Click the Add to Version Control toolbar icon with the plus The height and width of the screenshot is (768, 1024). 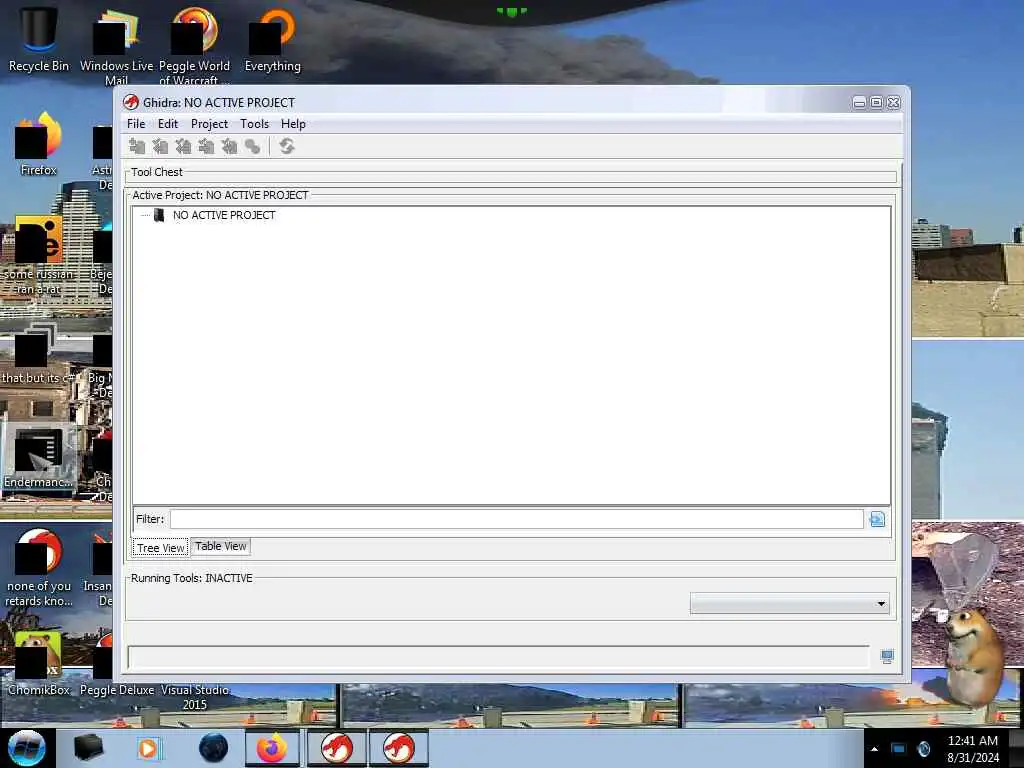pyautogui.click(x=136, y=146)
